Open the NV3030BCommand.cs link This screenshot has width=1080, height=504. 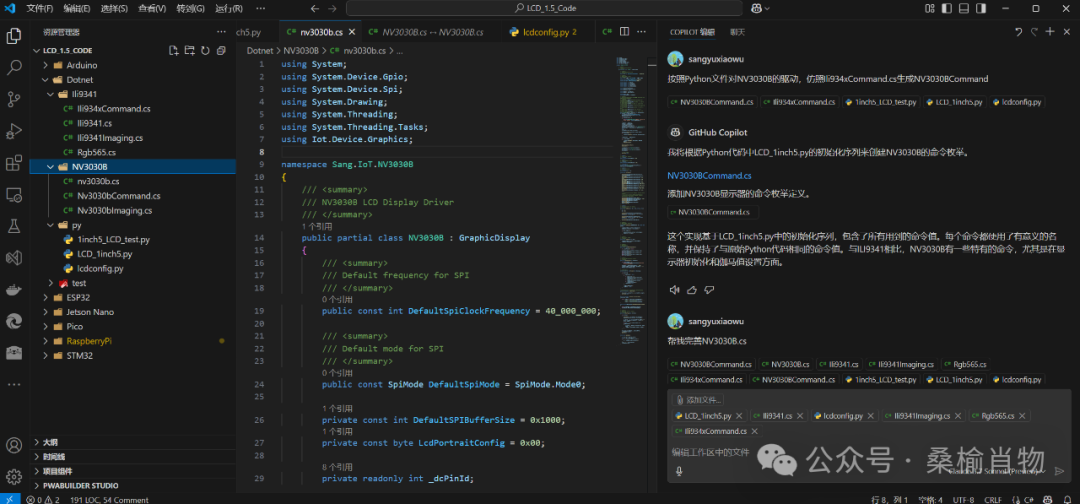pyautogui.click(x=709, y=176)
